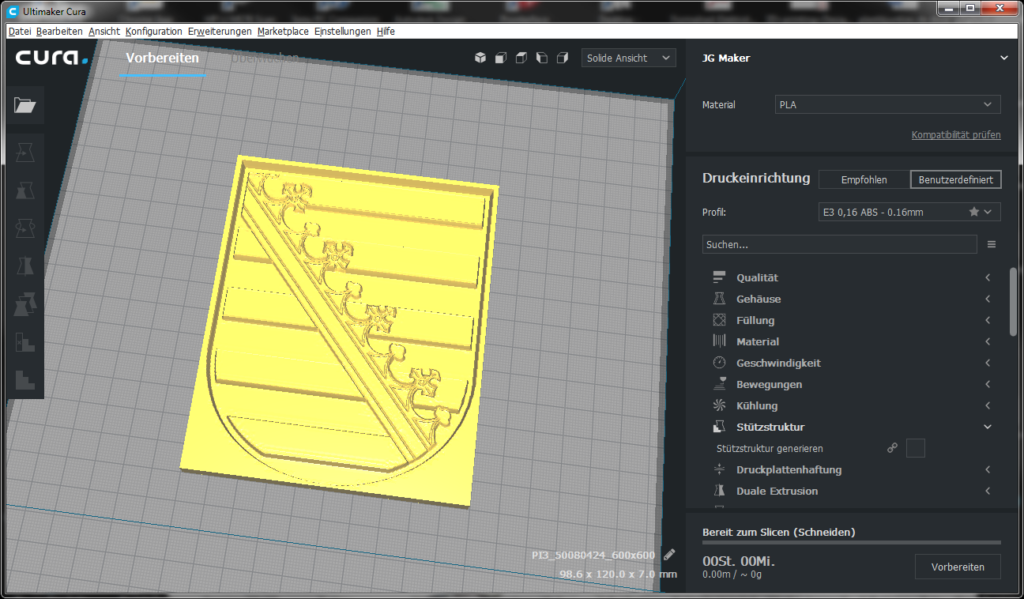The height and width of the screenshot is (599, 1024).
Task: Click the Füllung category icon
Action: pyautogui.click(x=719, y=320)
